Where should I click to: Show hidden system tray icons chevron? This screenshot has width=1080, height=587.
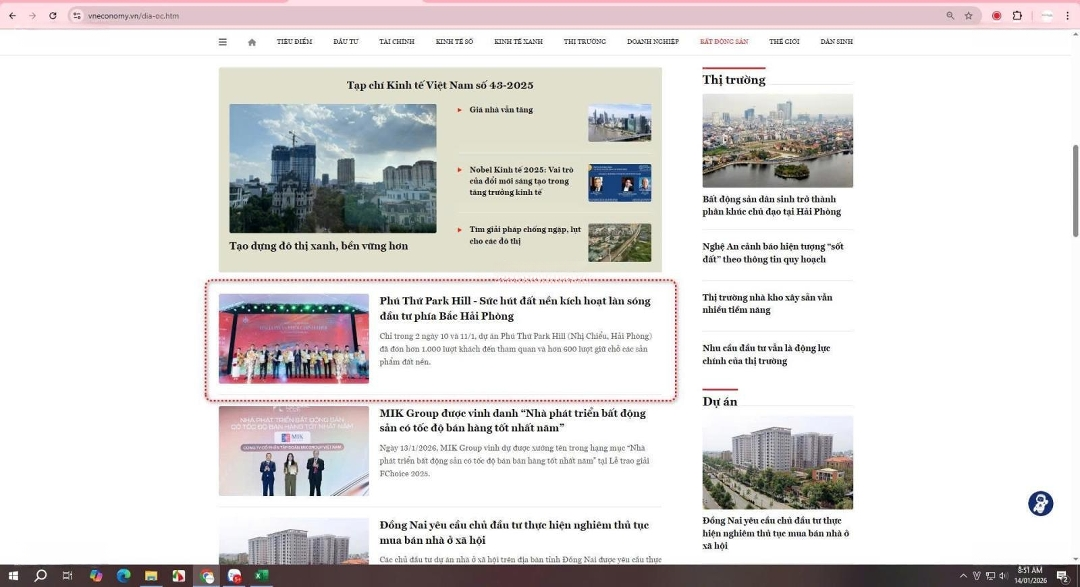click(x=963, y=576)
